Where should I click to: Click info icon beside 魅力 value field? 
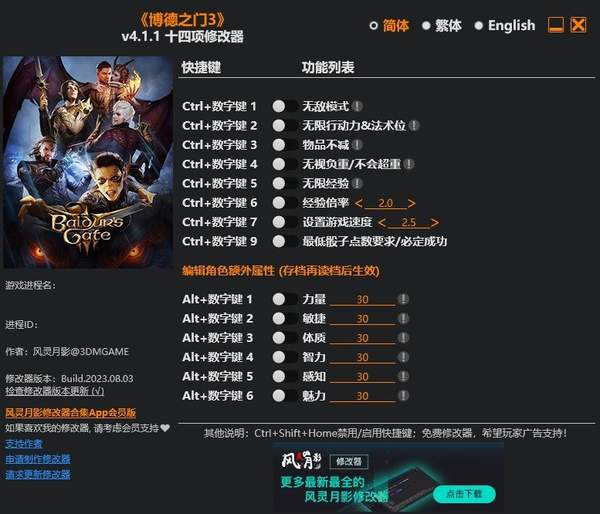[403, 396]
